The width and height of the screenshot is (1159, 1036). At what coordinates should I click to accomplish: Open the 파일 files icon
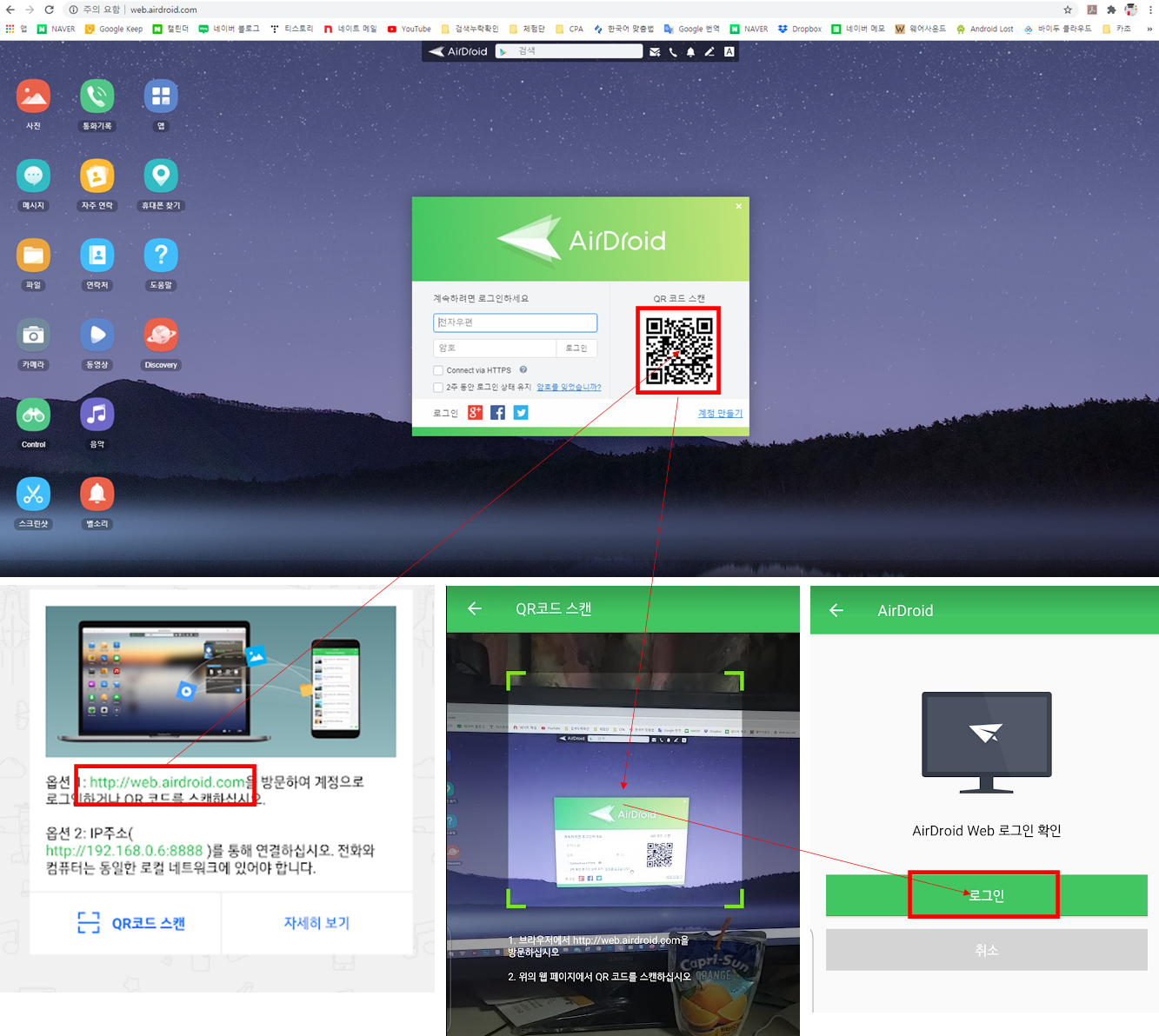coord(33,255)
